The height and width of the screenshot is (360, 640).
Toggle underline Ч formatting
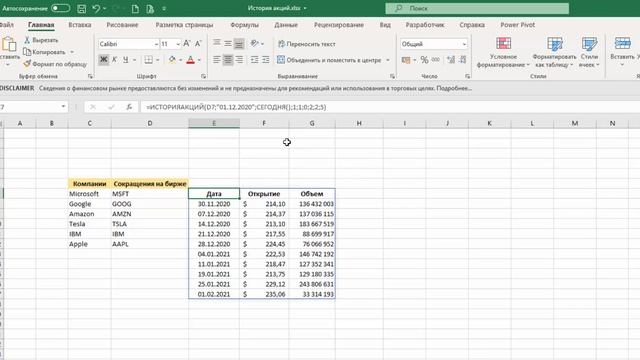126,60
